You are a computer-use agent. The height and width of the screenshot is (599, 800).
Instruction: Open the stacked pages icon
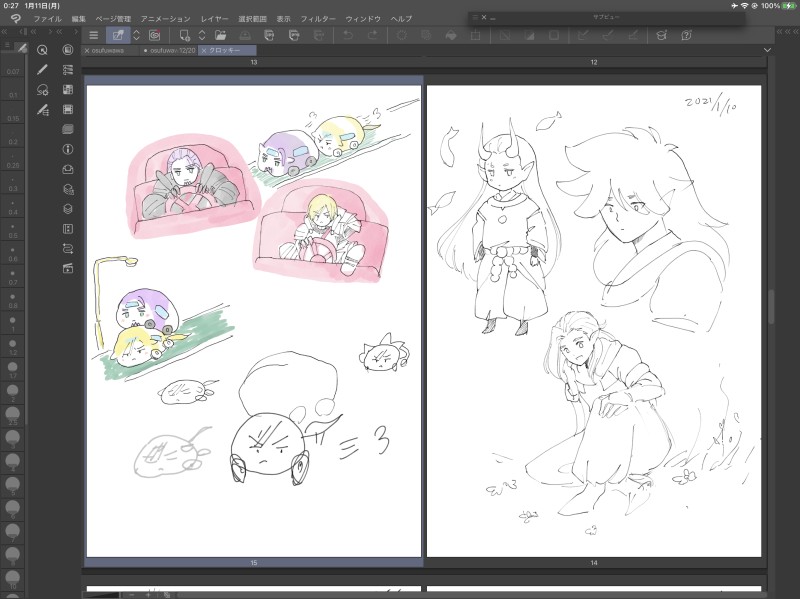click(68, 129)
